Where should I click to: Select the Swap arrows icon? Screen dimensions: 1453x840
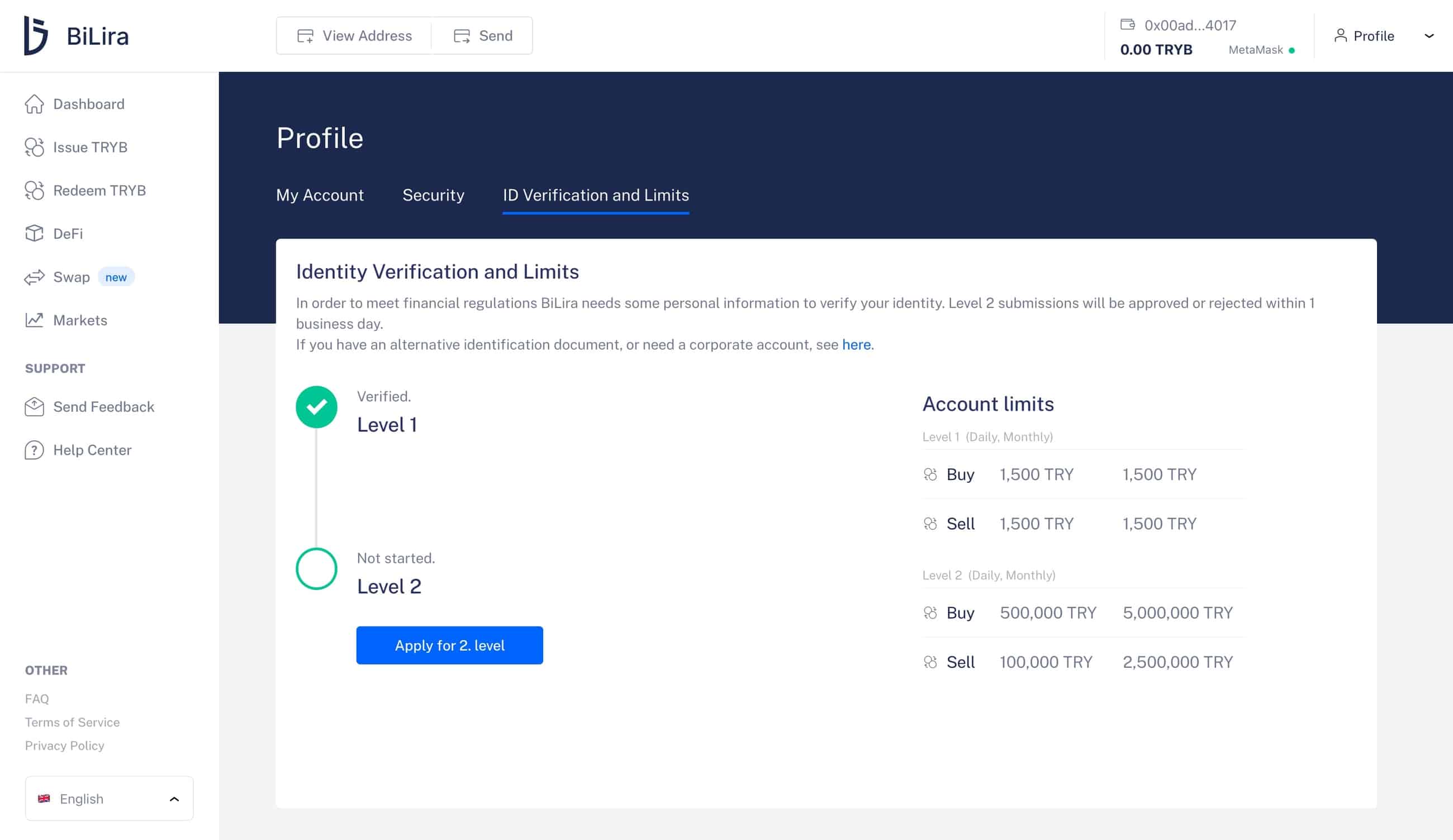35,277
